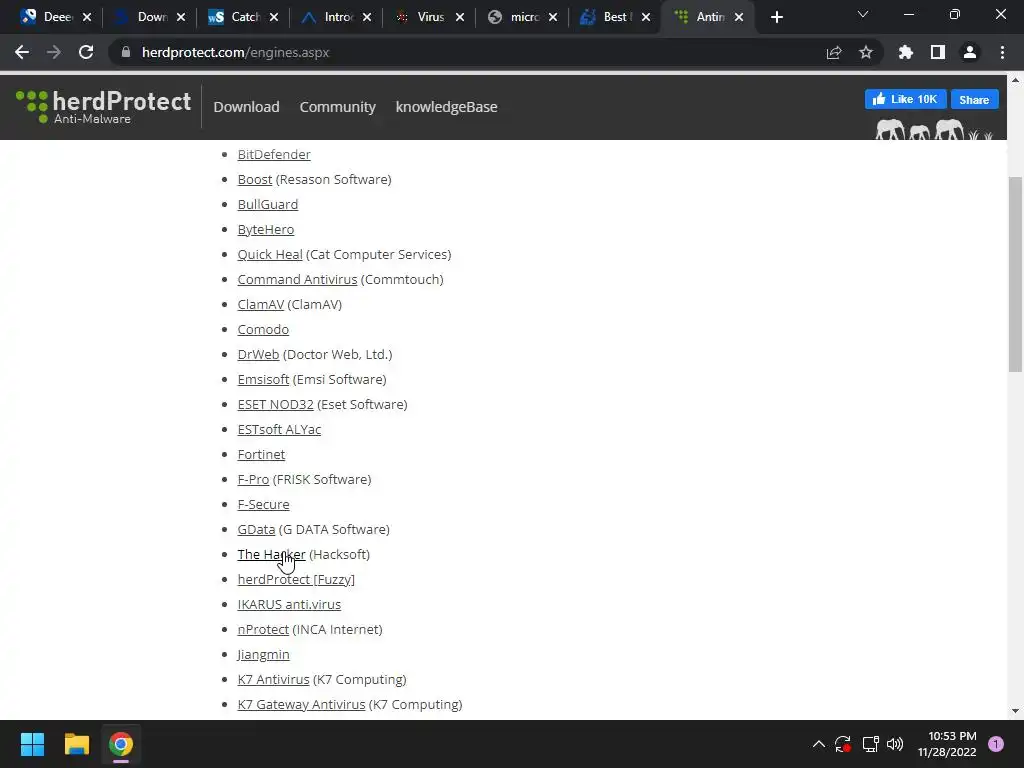The width and height of the screenshot is (1024, 768).
Task: Open the GData link
Action: 256,530
